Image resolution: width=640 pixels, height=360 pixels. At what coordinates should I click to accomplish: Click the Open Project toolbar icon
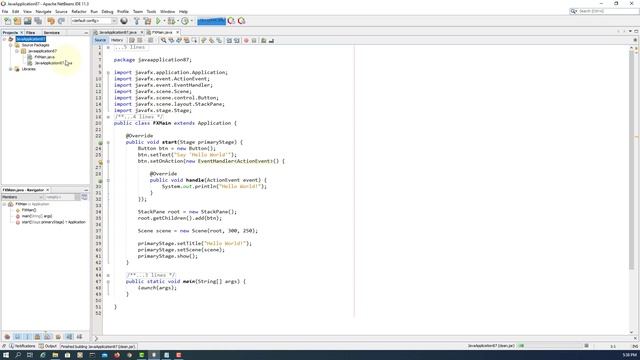point(27,21)
